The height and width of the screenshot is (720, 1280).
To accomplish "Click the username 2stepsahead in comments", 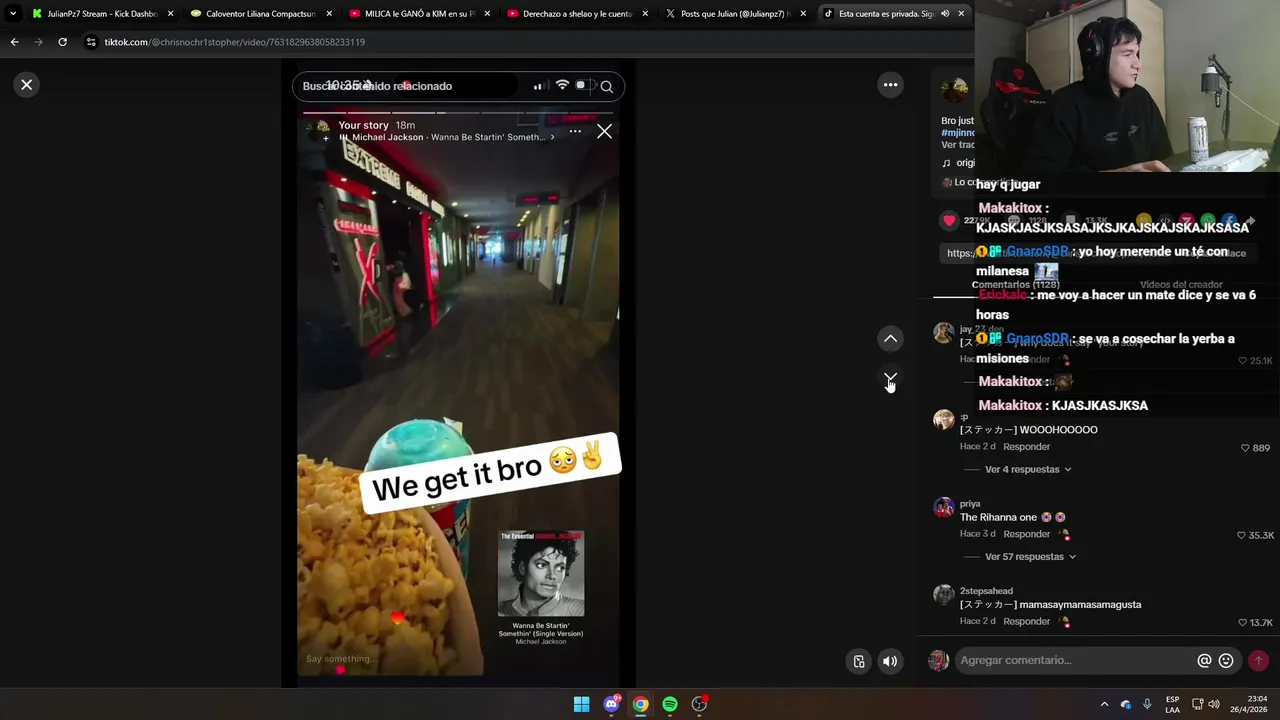I will click(x=986, y=591).
